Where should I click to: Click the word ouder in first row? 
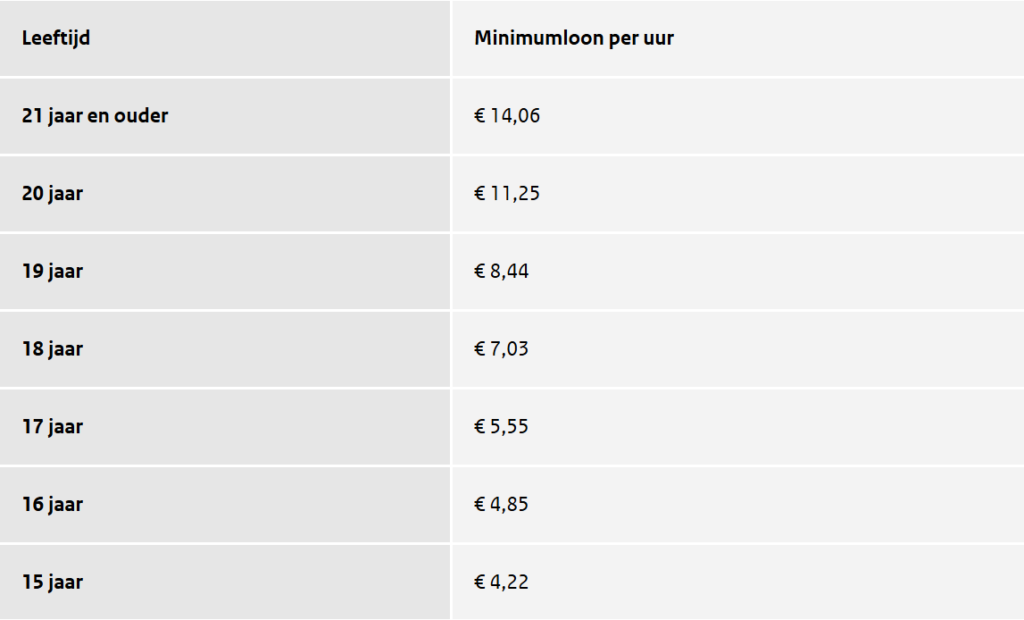pos(144,116)
